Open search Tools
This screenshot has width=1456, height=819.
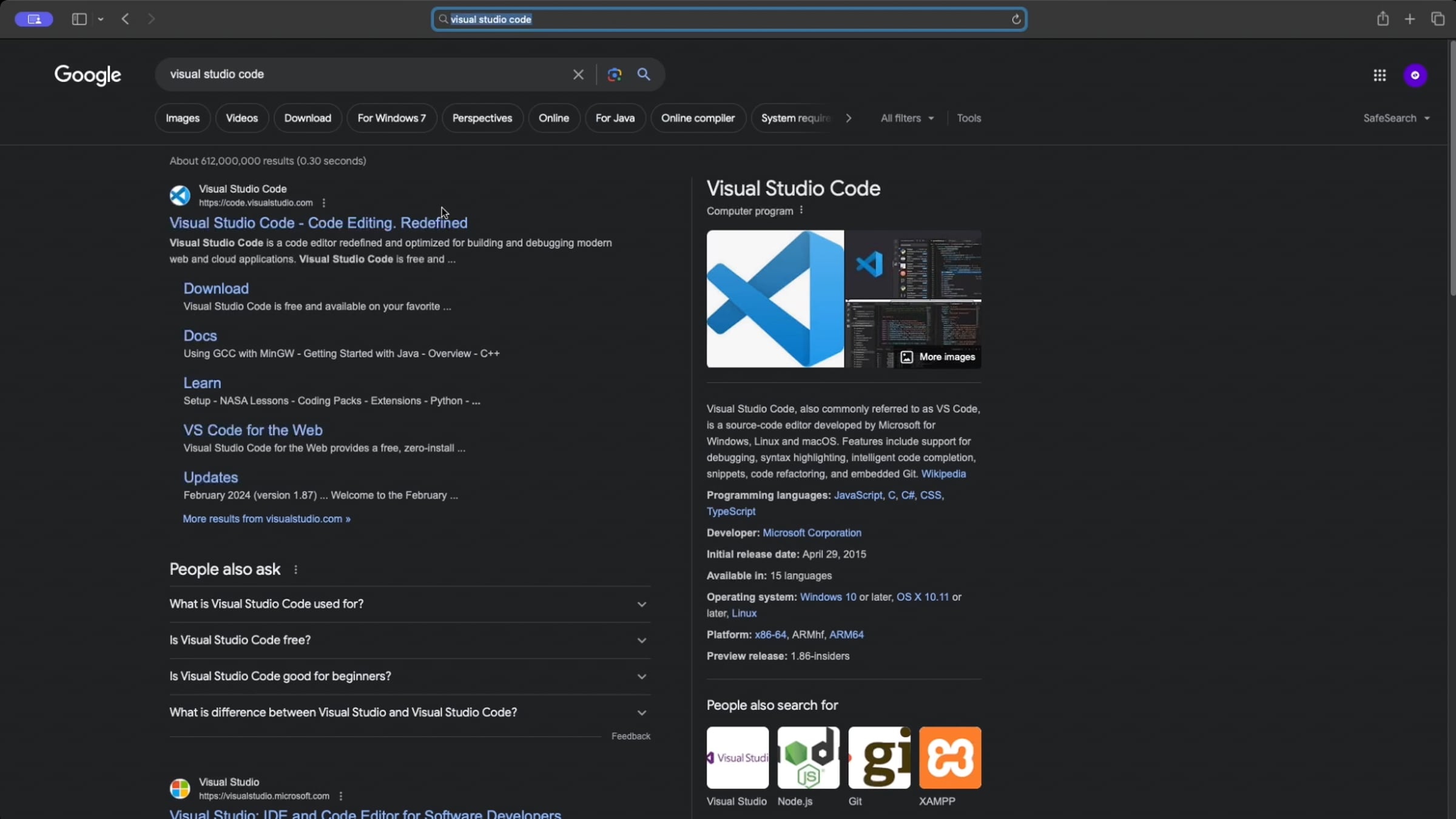coord(969,118)
